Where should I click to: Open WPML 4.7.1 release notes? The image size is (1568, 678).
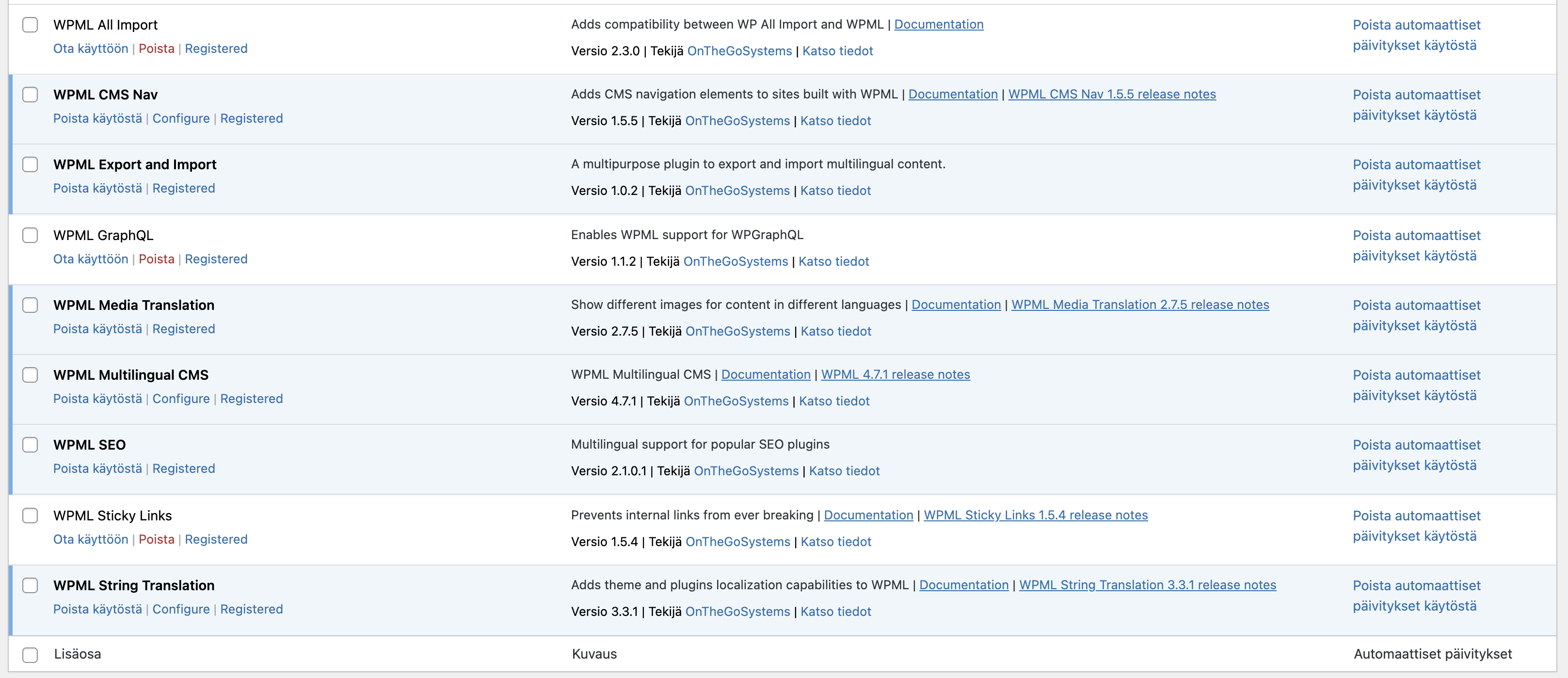coord(895,375)
